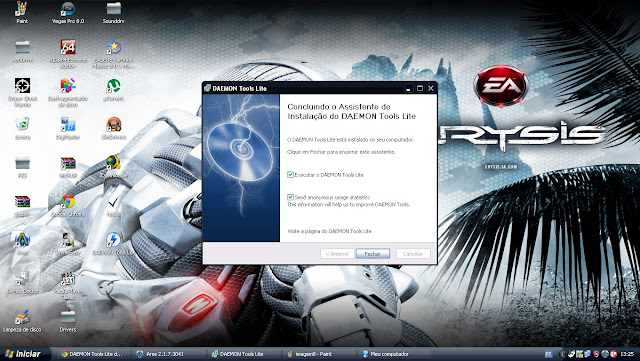Open the Device Doctor shortcut
640x361 pixels.
pyautogui.click(x=22, y=279)
